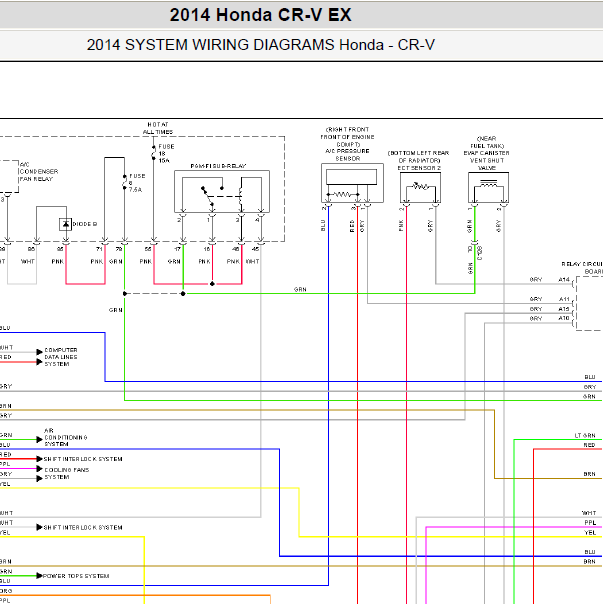Click terminal label 'A11' on relay circuit board
This screenshot has width=603, height=604.
point(564,299)
